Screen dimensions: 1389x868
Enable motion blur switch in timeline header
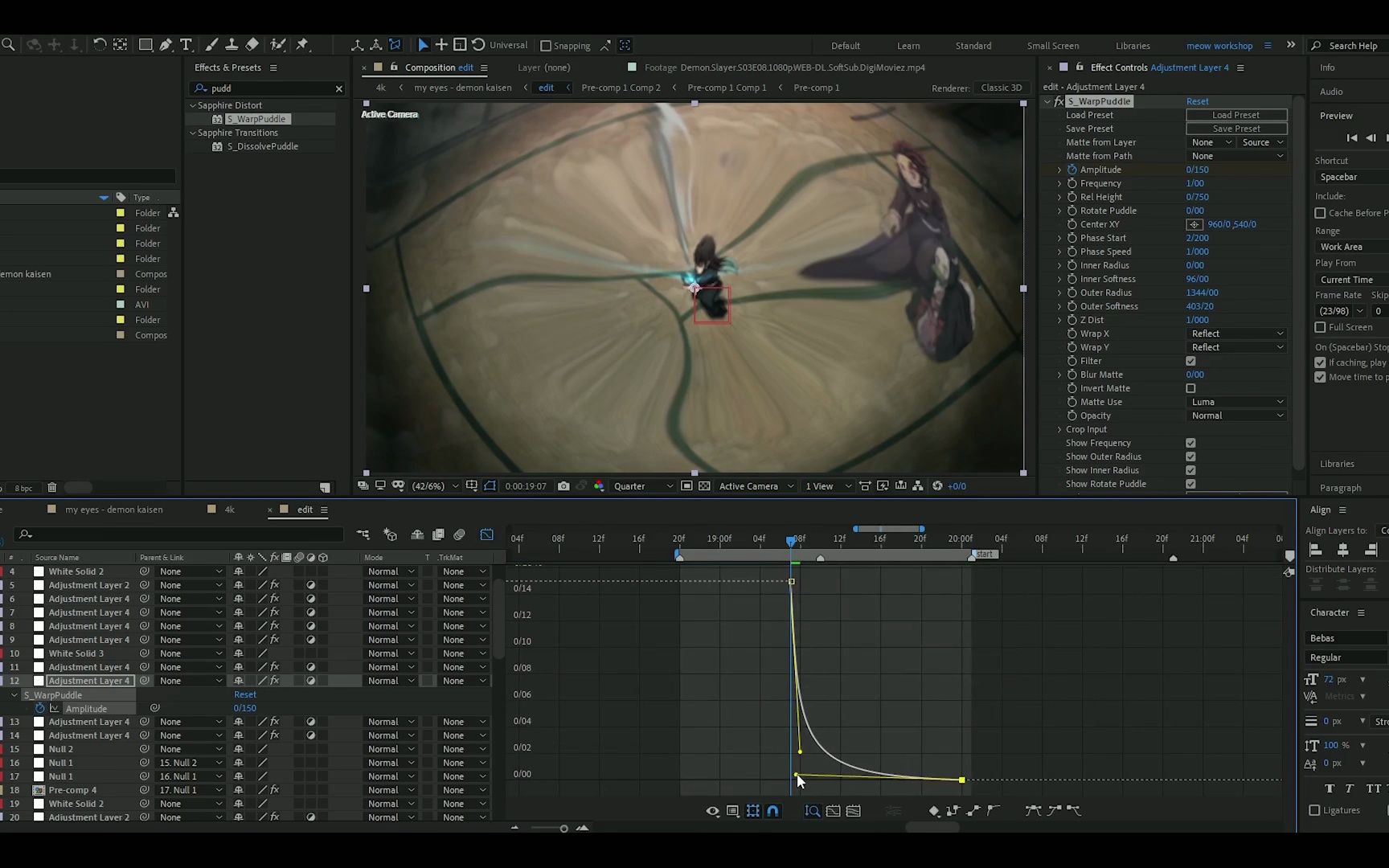(x=459, y=534)
